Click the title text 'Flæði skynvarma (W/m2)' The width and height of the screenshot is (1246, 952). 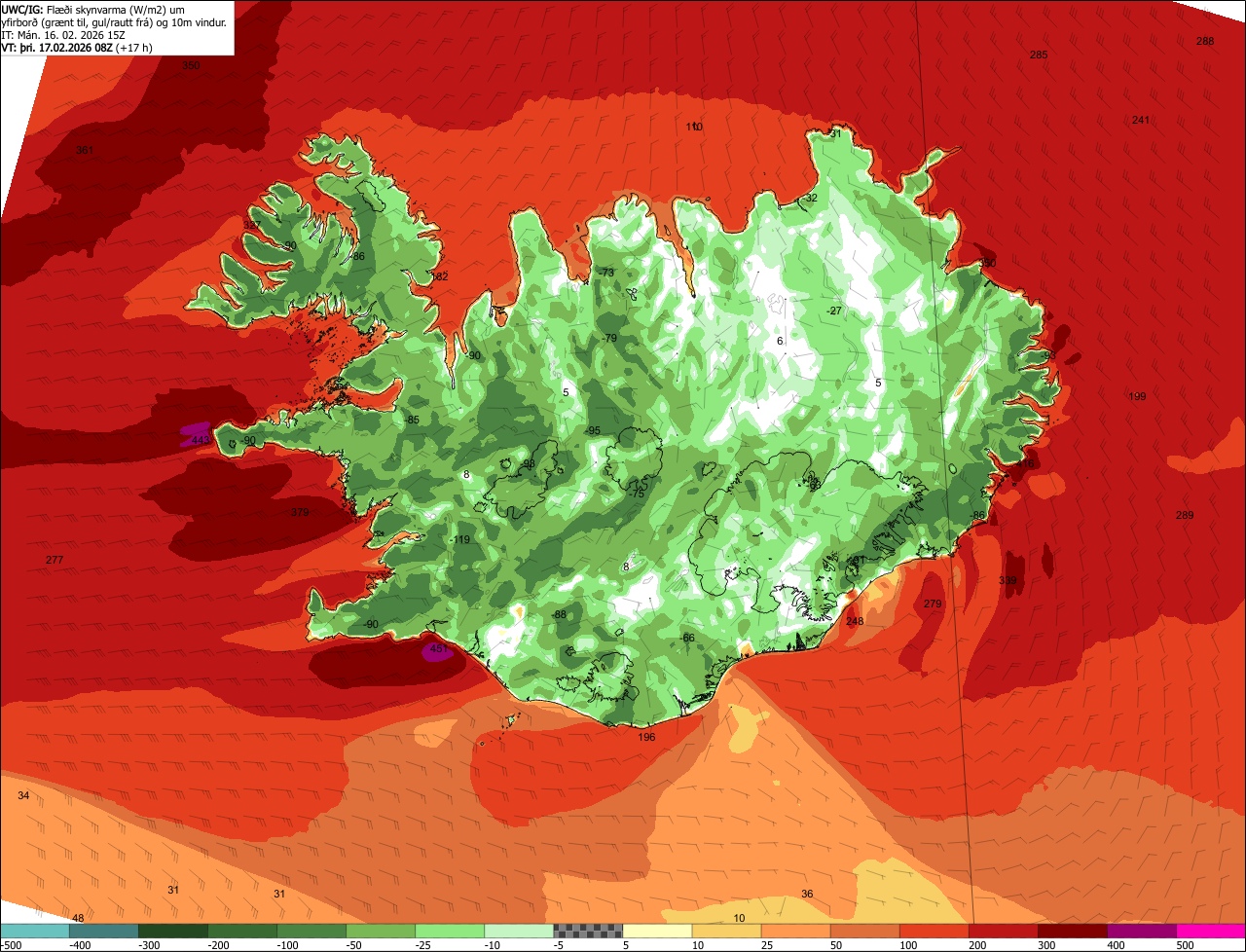108,10
